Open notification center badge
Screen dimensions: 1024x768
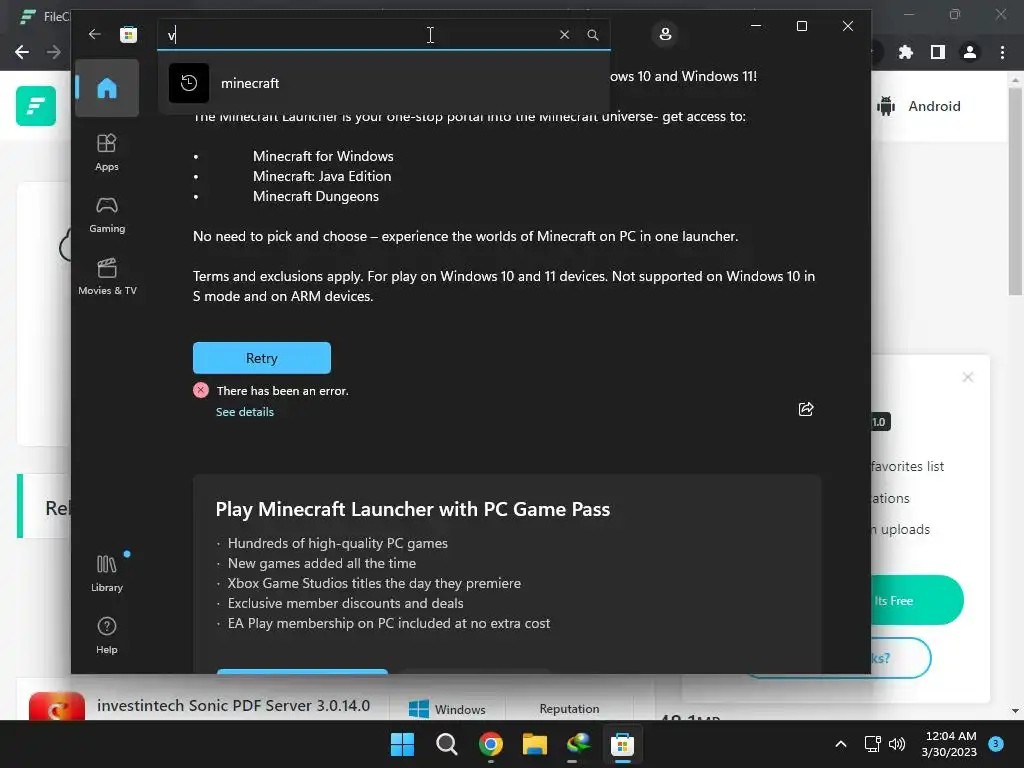996,743
